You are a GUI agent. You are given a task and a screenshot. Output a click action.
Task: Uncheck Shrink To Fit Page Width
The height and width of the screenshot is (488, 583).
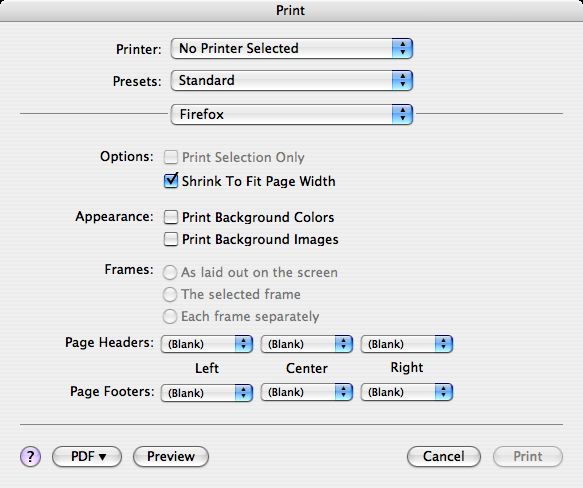tap(171, 181)
